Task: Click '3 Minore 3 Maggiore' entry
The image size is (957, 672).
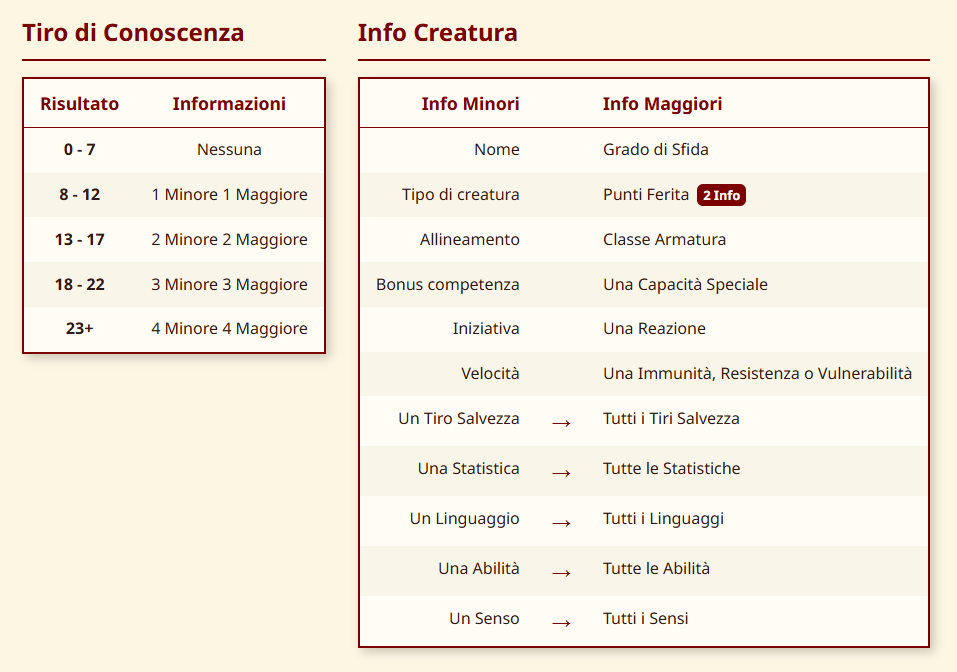Action: coord(229,285)
